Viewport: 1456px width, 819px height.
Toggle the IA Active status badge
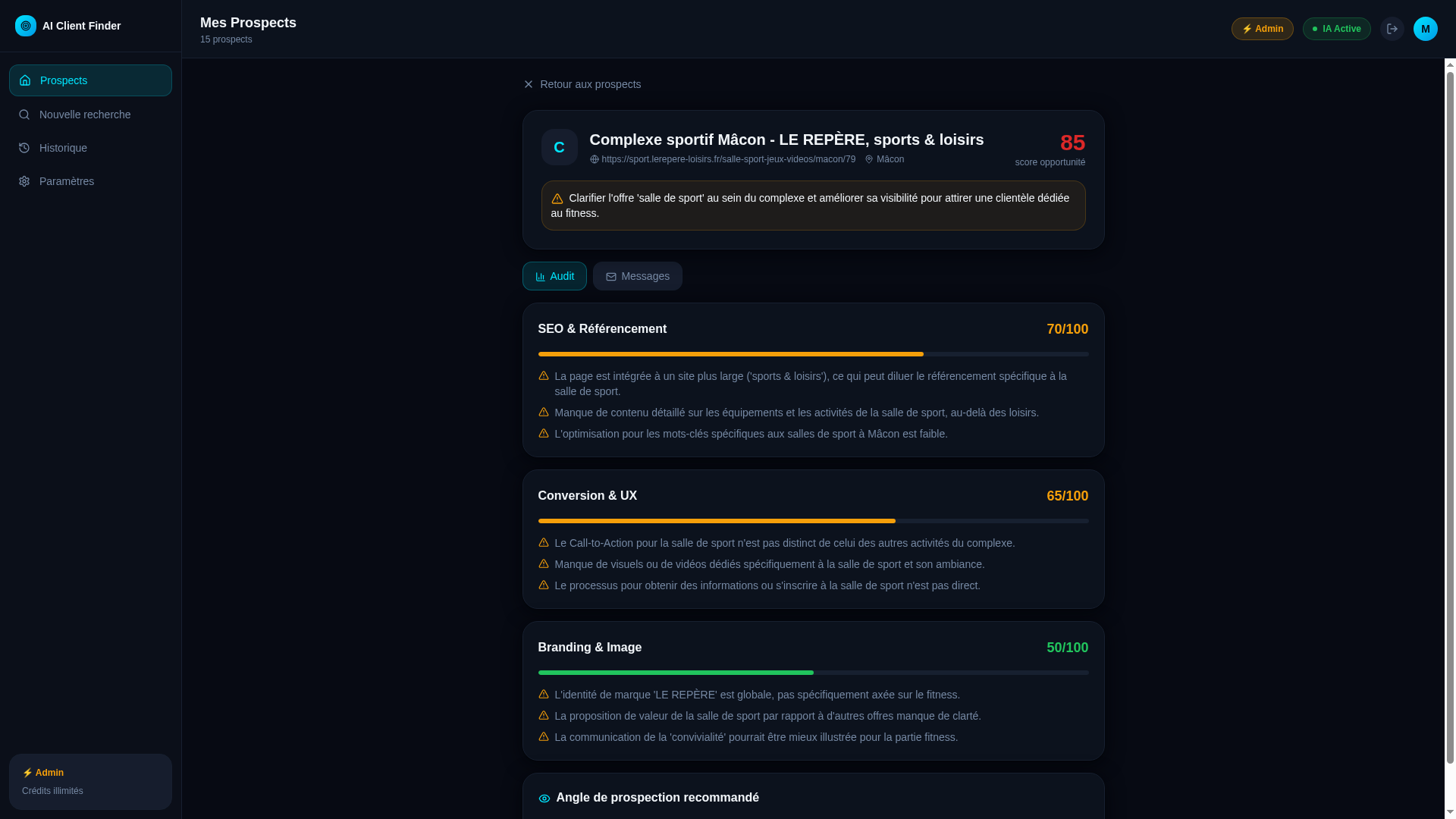(1336, 28)
